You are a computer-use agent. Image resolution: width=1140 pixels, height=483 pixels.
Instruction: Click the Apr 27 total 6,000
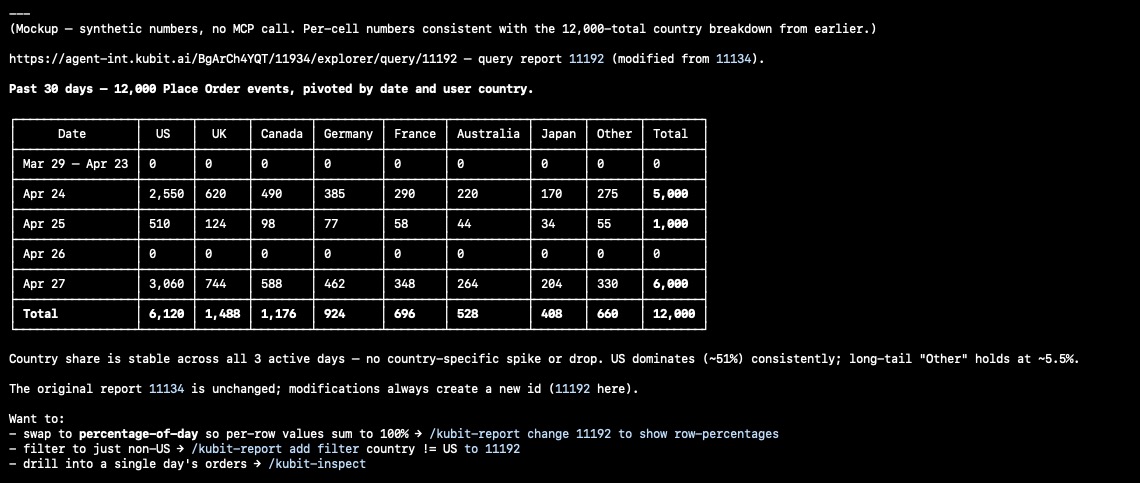[670, 284]
